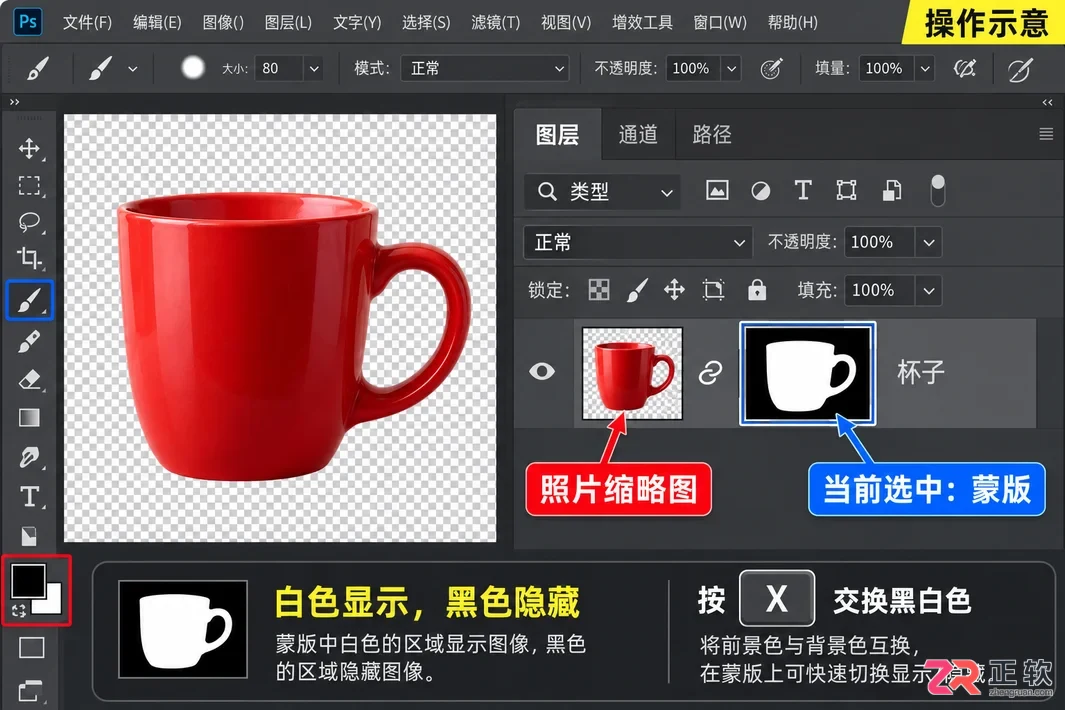The width and height of the screenshot is (1065, 710).
Task: Toggle lock position
Action: pos(674,290)
